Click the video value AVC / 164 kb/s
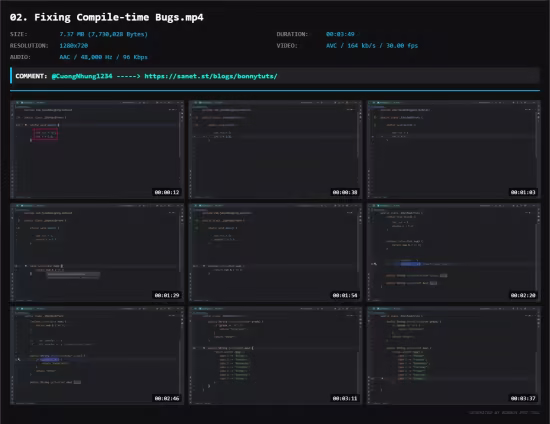This screenshot has width=550, height=424. click(372, 46)
